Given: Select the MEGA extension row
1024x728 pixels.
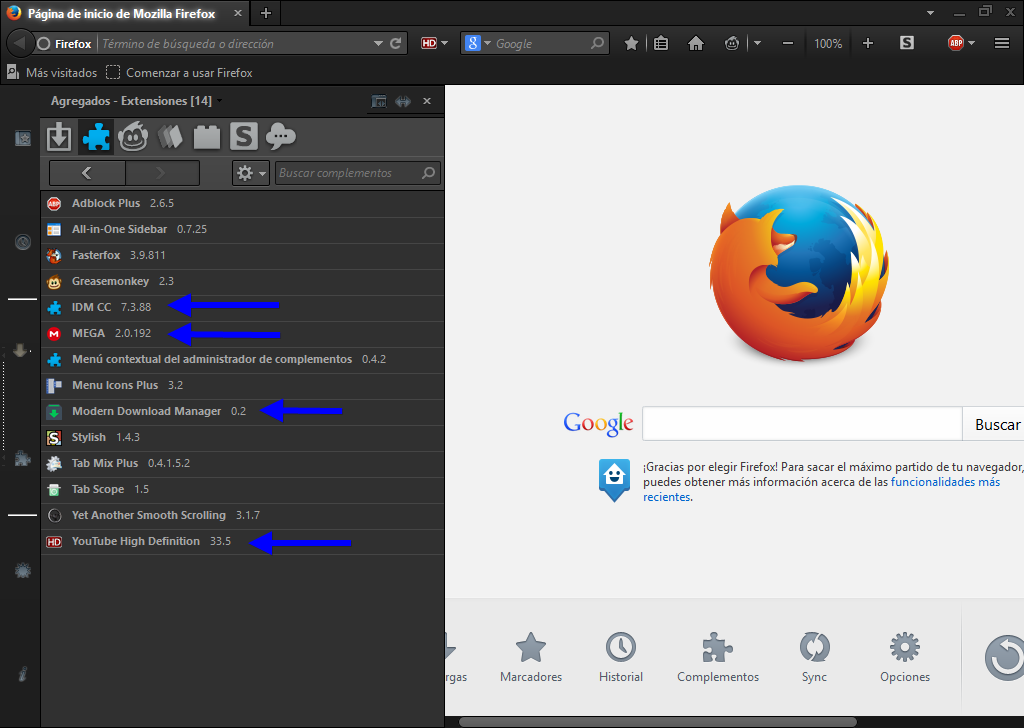Looking at the screenshot, I should click(242, 334).
